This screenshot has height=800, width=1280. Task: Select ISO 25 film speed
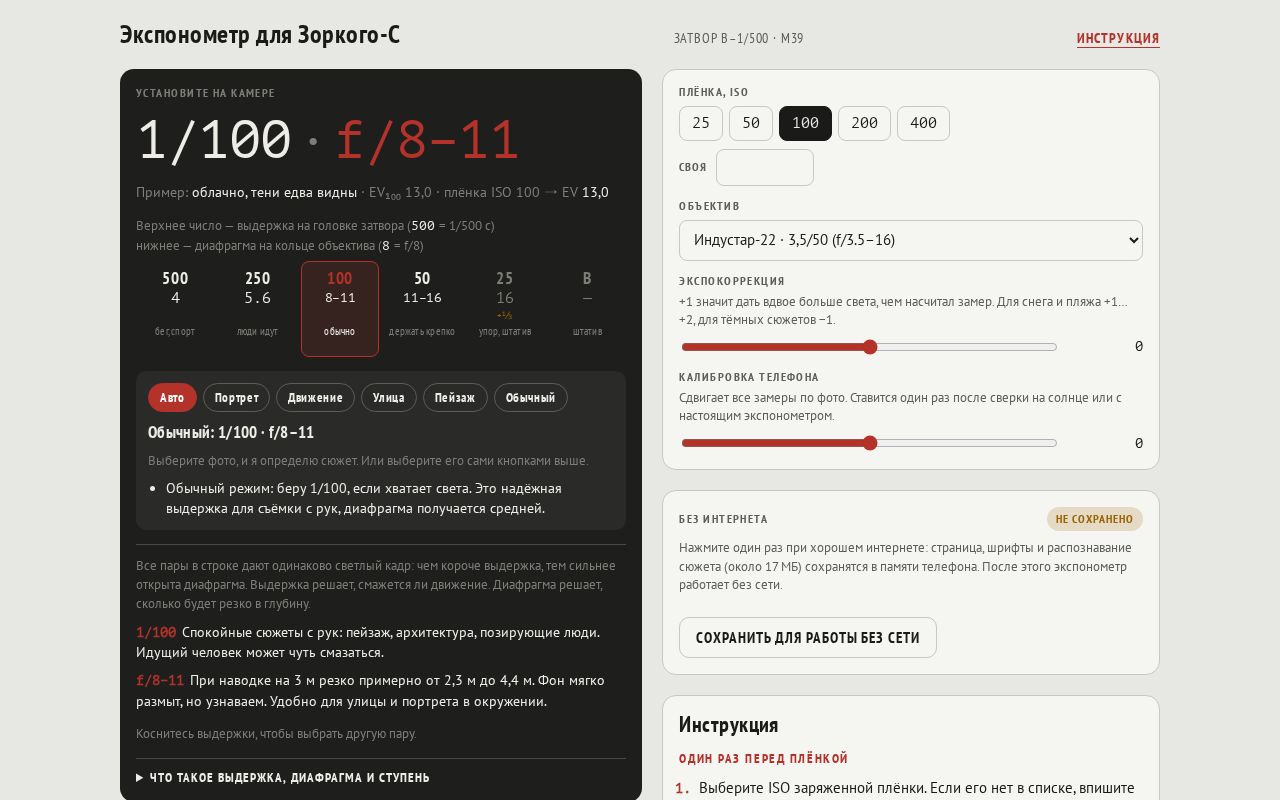701,123
